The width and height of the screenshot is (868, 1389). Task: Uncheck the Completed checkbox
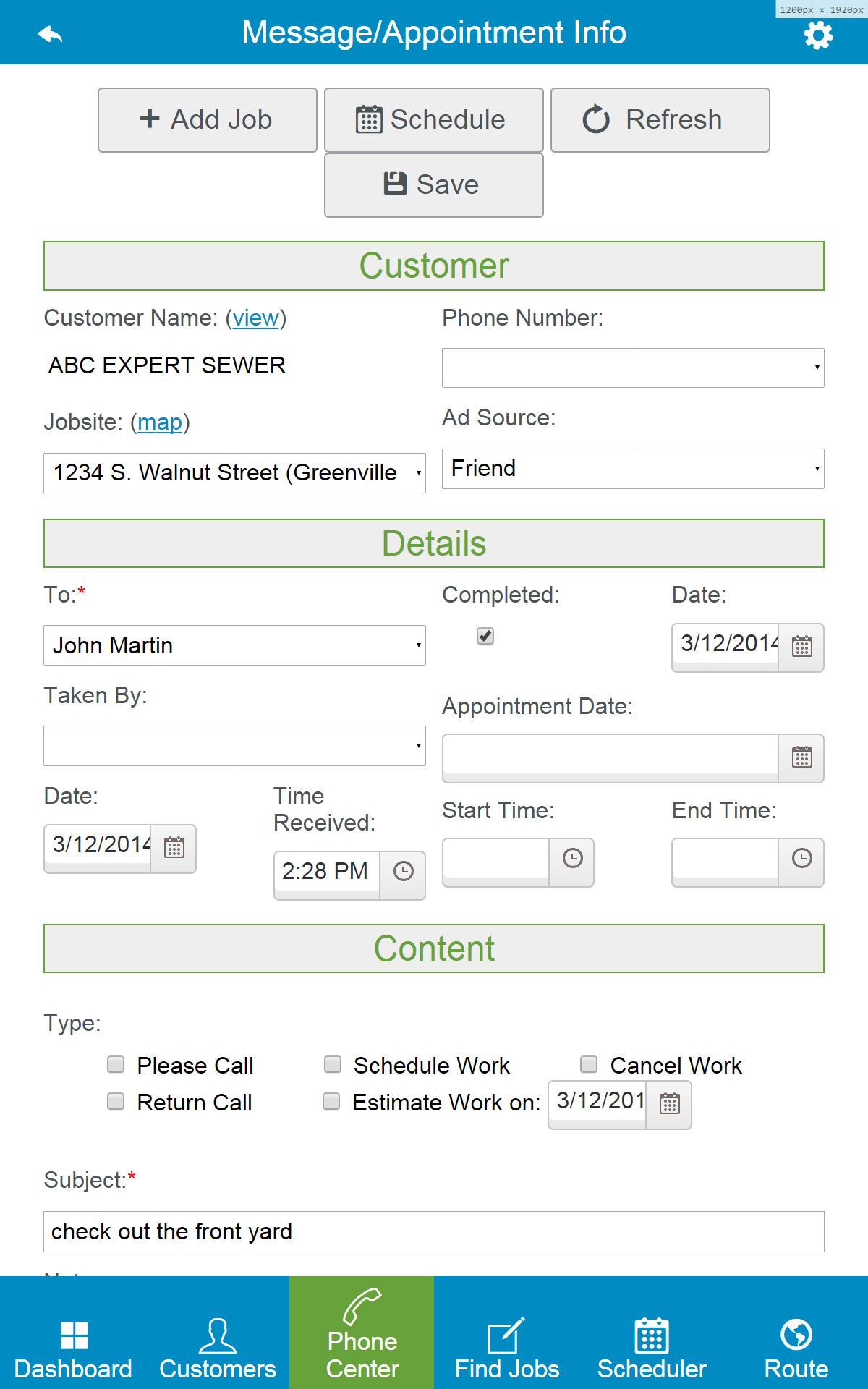click(485, 636)
